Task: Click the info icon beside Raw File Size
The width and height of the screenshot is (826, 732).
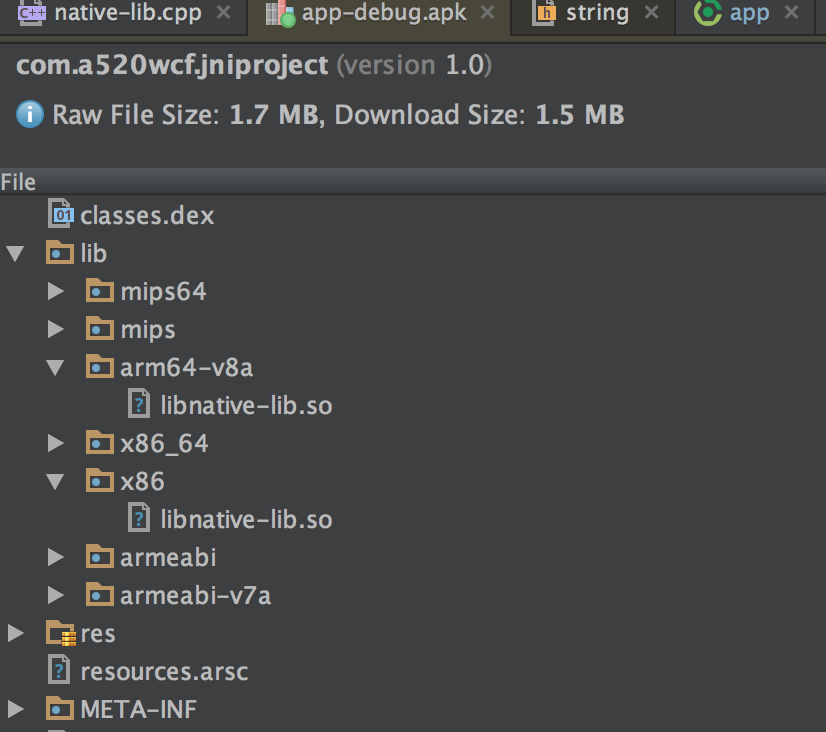Action: coord(30,115)
